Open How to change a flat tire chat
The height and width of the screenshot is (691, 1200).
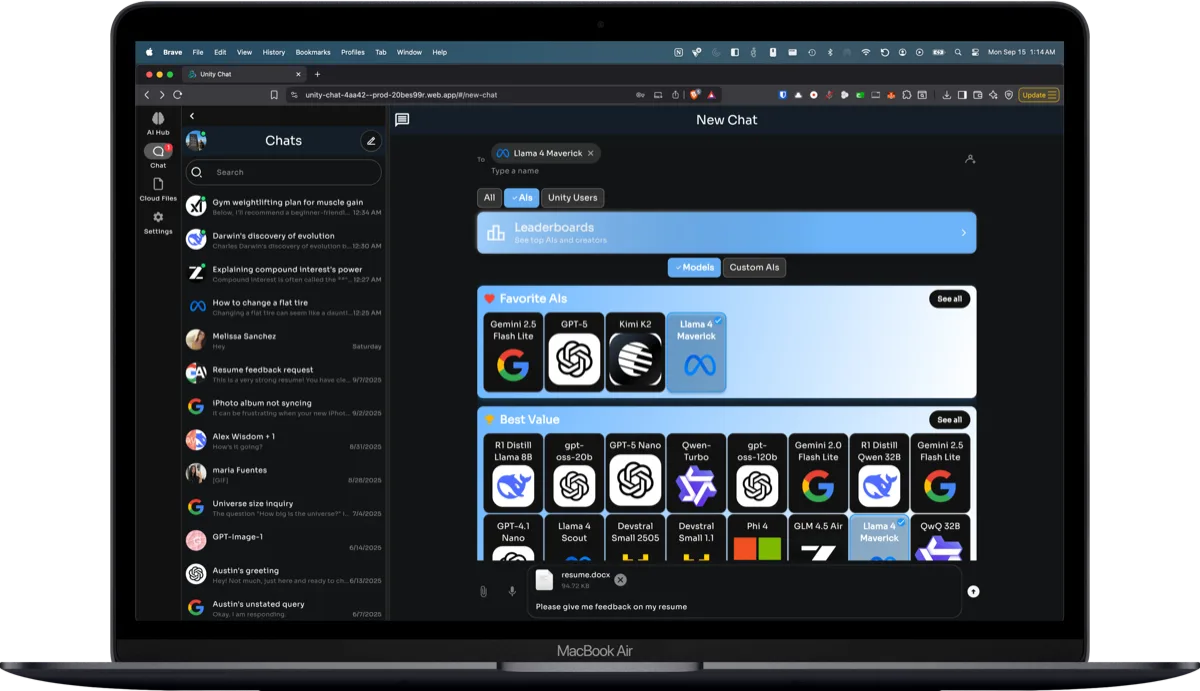coord(284,307)
